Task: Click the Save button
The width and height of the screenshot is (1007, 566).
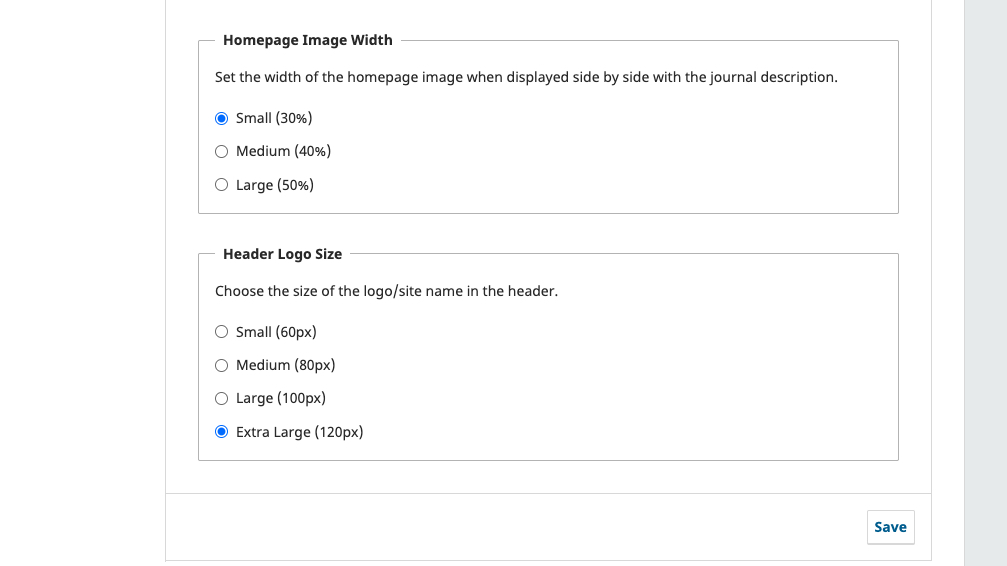Action: (x=890, y=527)
